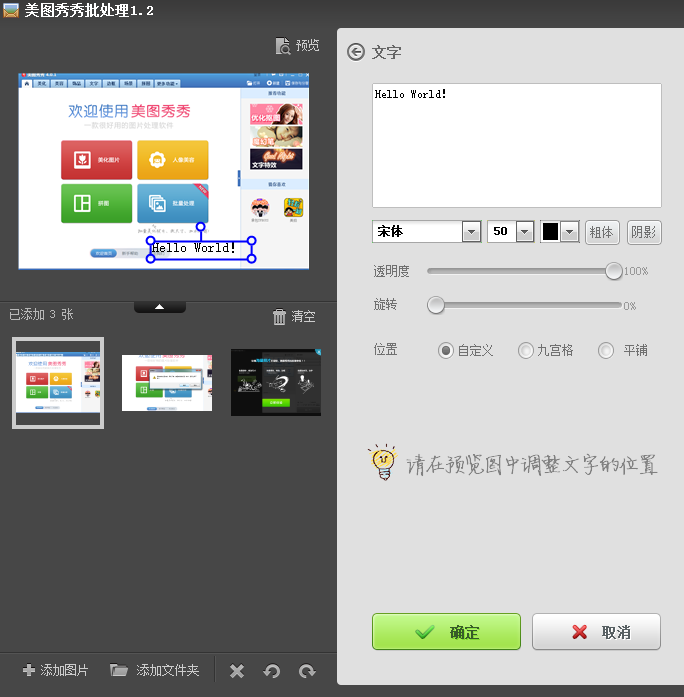Viewport: 684px width, 697px height.
Task: Toggle the 粗体 bold button
Action: click(602, 232)
